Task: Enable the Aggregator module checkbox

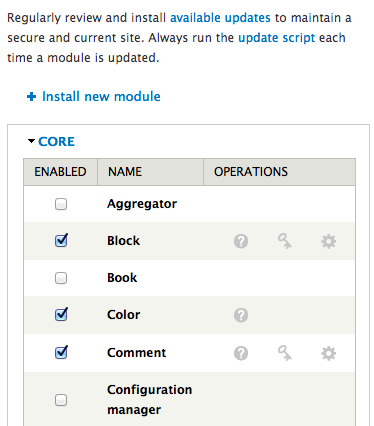Action: coord(61,204)
